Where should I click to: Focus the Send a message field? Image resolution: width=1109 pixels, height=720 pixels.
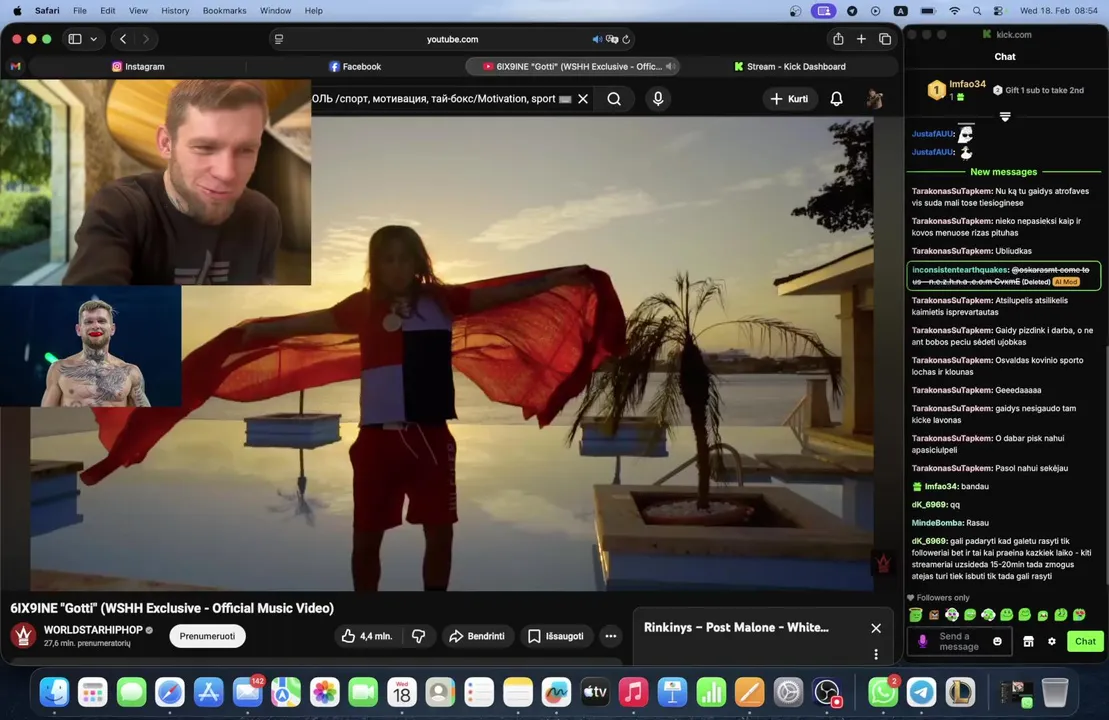click(958, 641)
